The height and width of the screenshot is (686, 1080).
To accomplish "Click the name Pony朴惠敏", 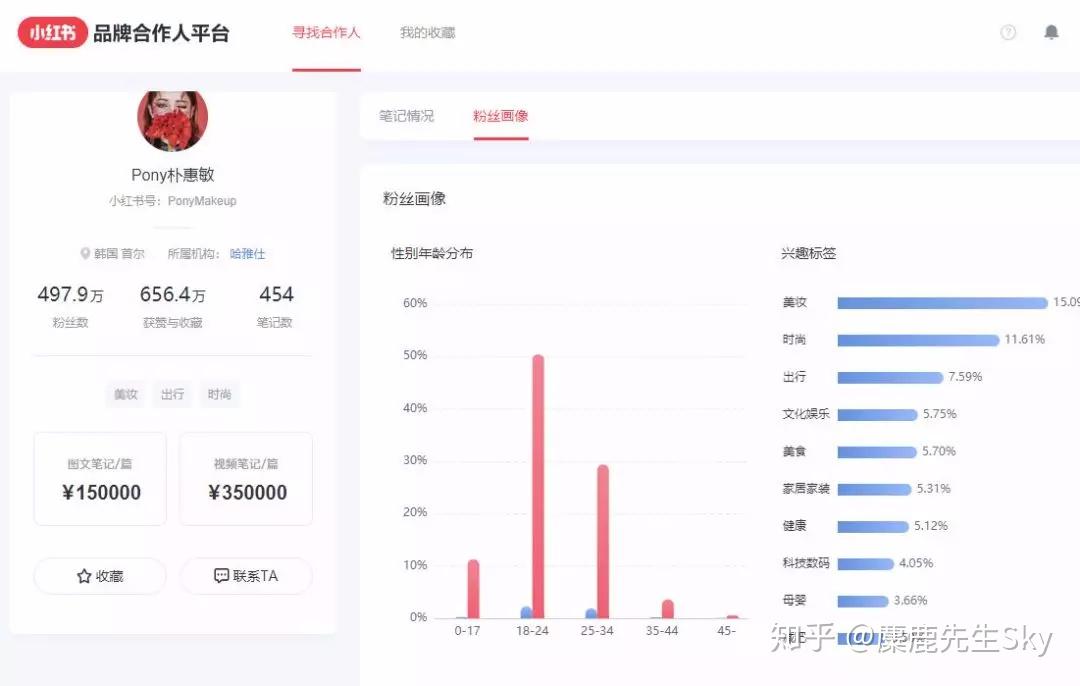I will (173, 175).
